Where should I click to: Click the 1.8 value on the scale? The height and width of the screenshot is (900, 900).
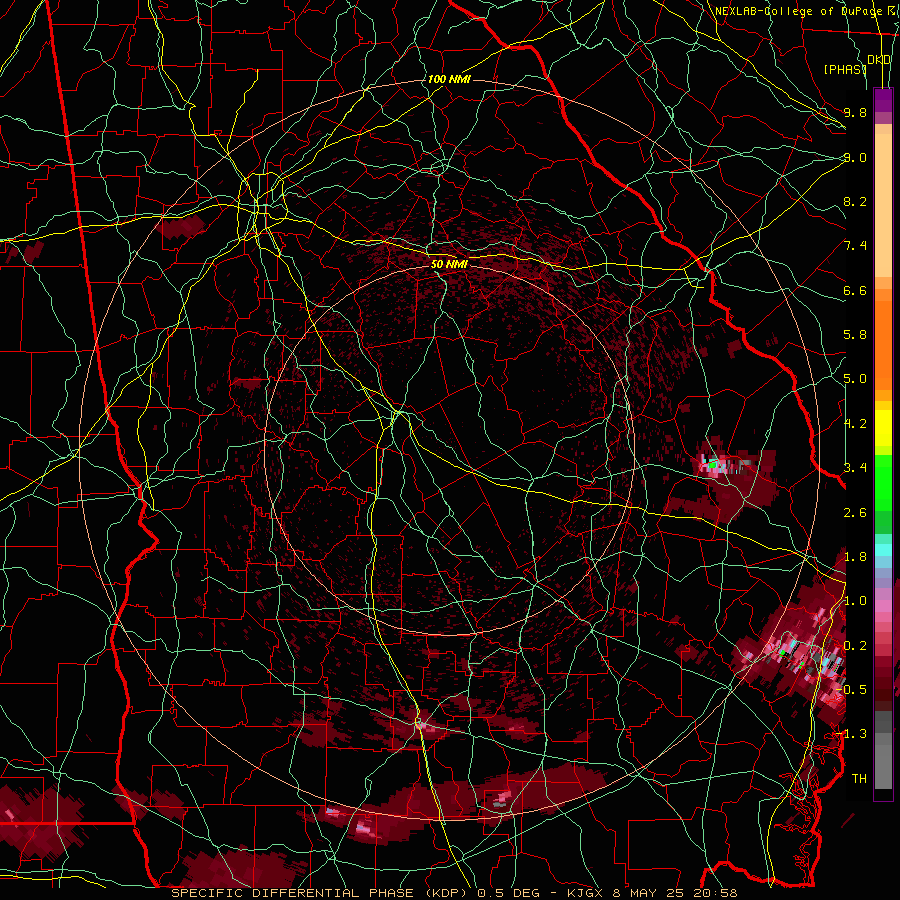855,557
